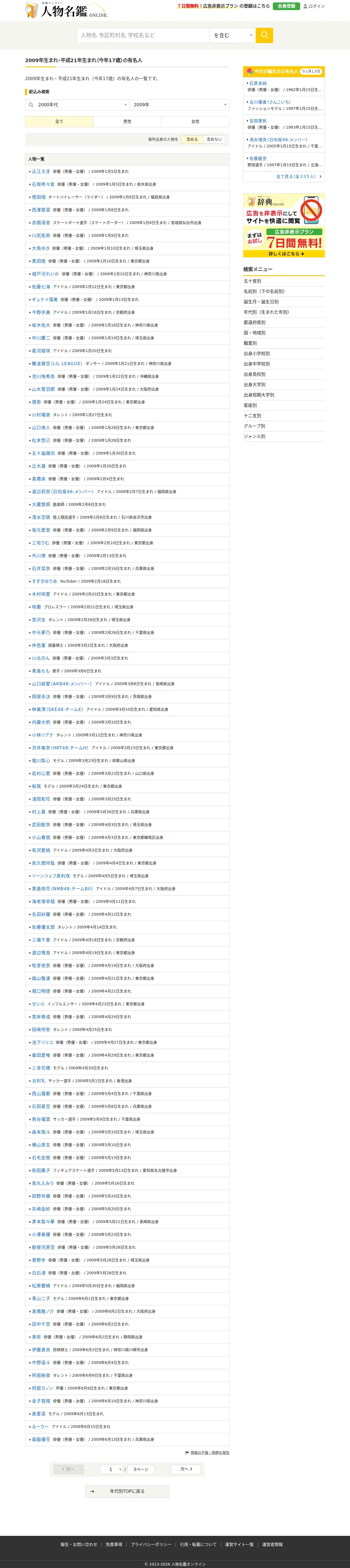Click the 人物名鑑 ONLINE logo
The height and width of the screenshot is (1568, 350).
coord(66,10)
